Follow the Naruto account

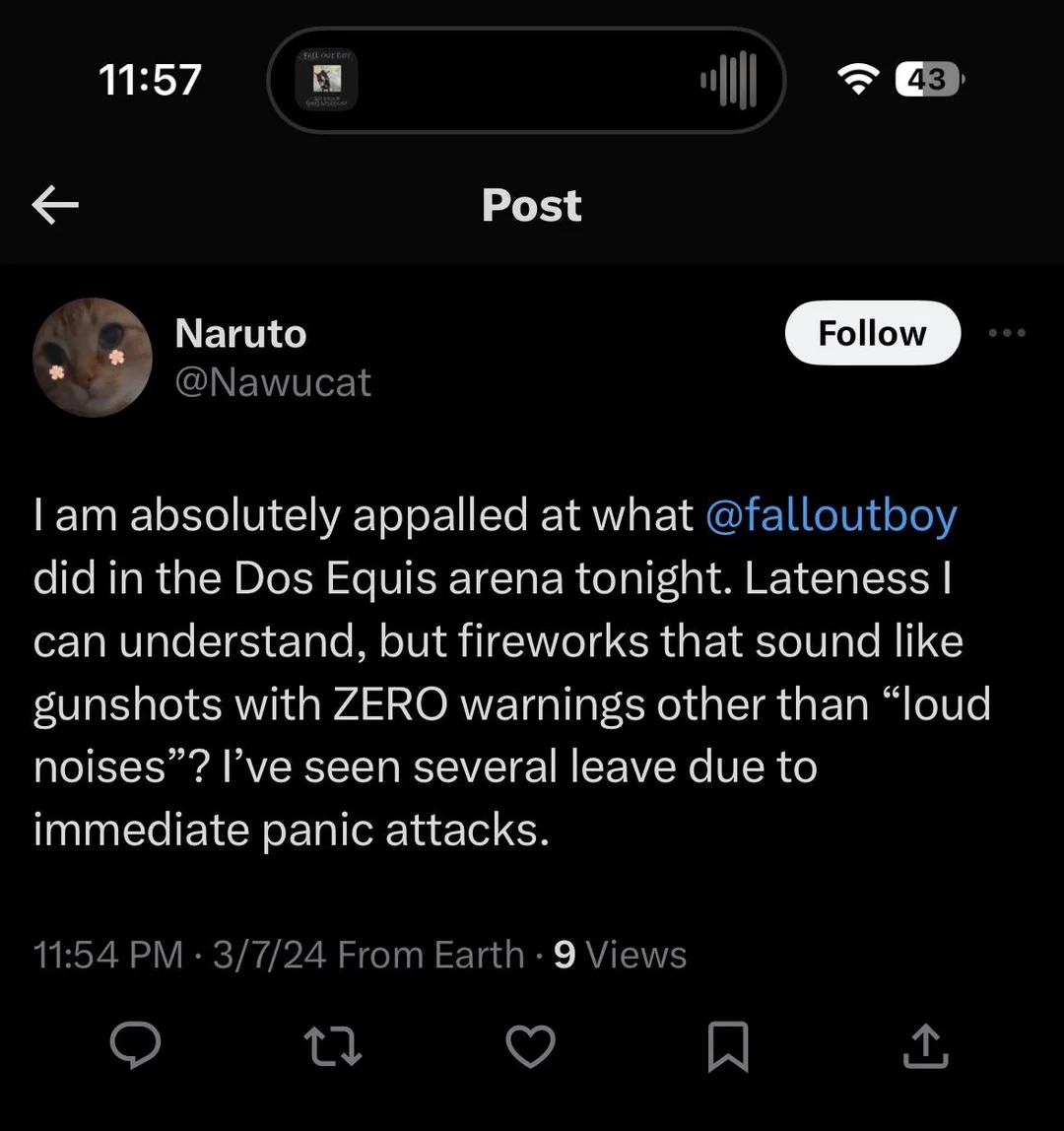(x=872, y=333)
